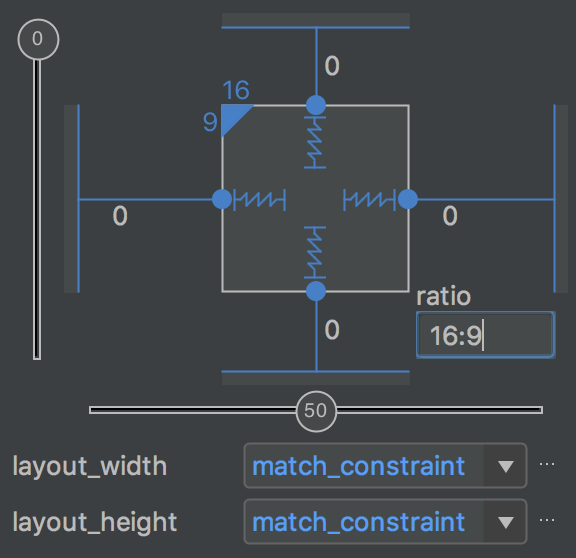Open the layout_height more options ellipsis
Viewport: 576px width, 558px height.
pyautogui.click(x=547, y=521)
